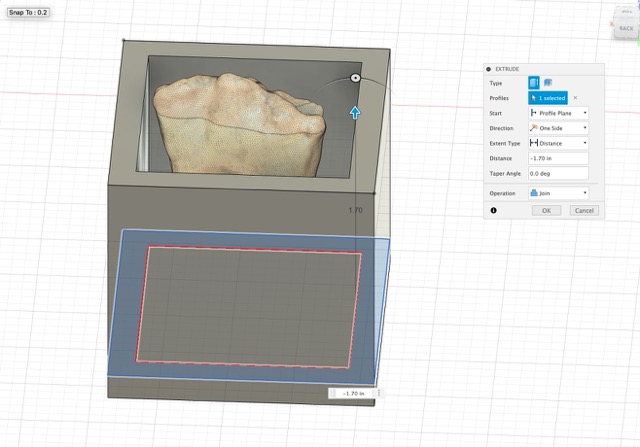Click the 'Snap To : 0.2' indicator
This screenshot has width=640, height=447.
click(x=29, y=12)
